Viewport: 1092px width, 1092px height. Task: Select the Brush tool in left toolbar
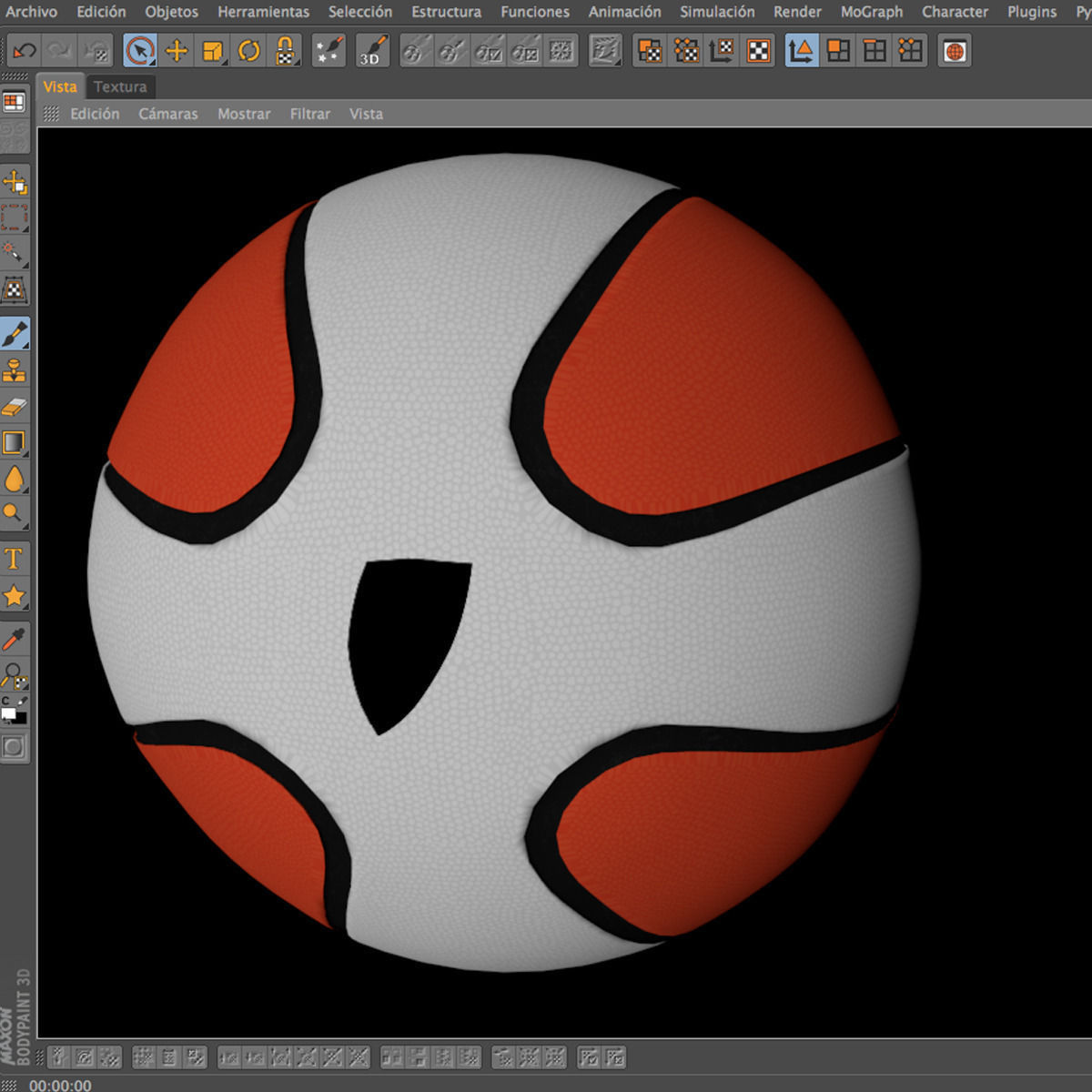tap(15, 335)
